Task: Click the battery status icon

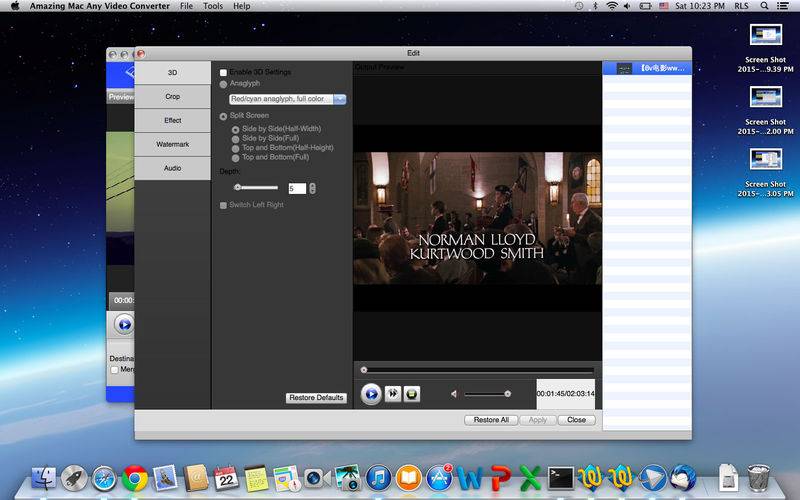Action: pyautogui.click(x=645, y=6)
